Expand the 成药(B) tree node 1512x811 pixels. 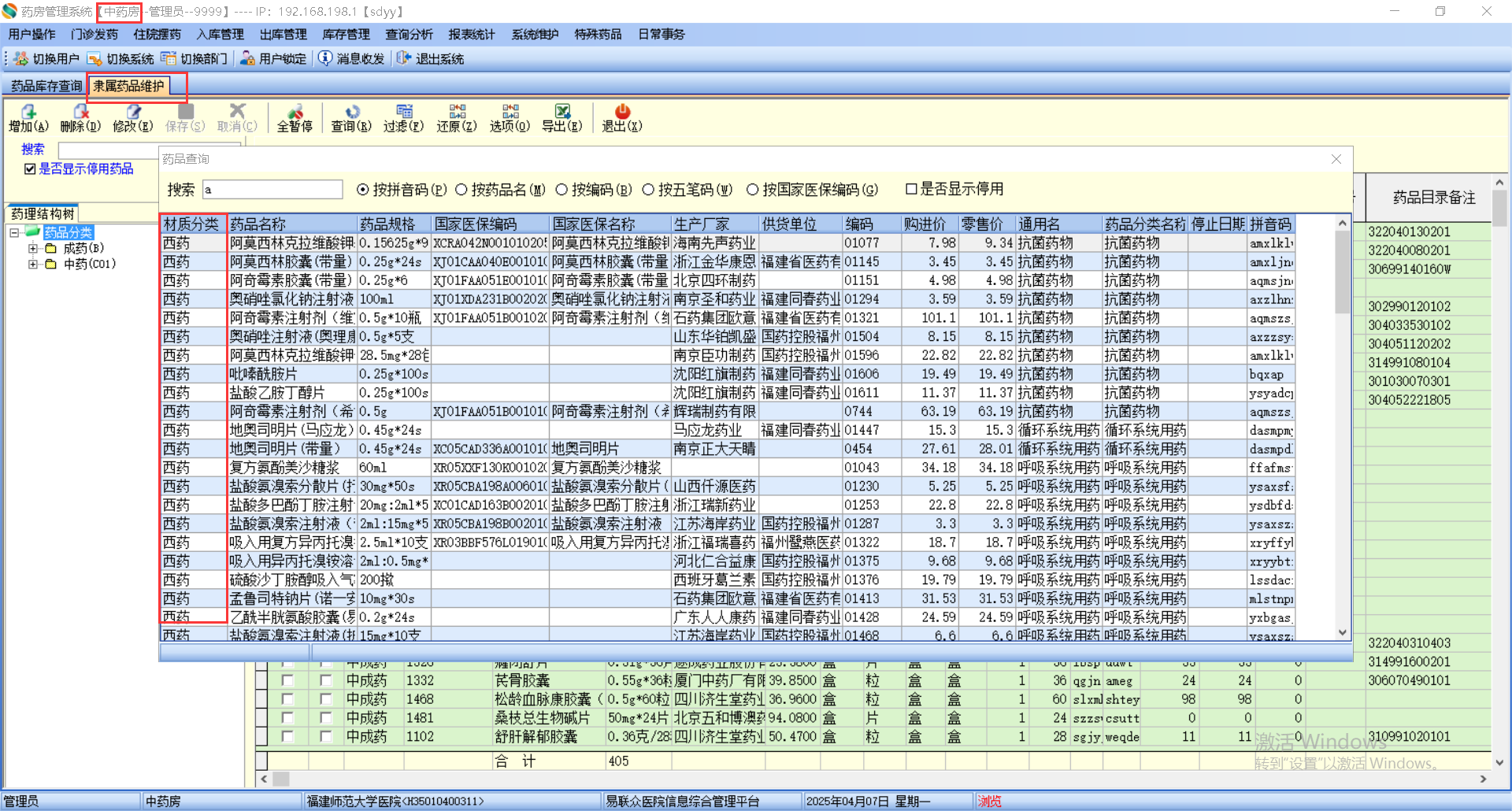tap(33, 248)
